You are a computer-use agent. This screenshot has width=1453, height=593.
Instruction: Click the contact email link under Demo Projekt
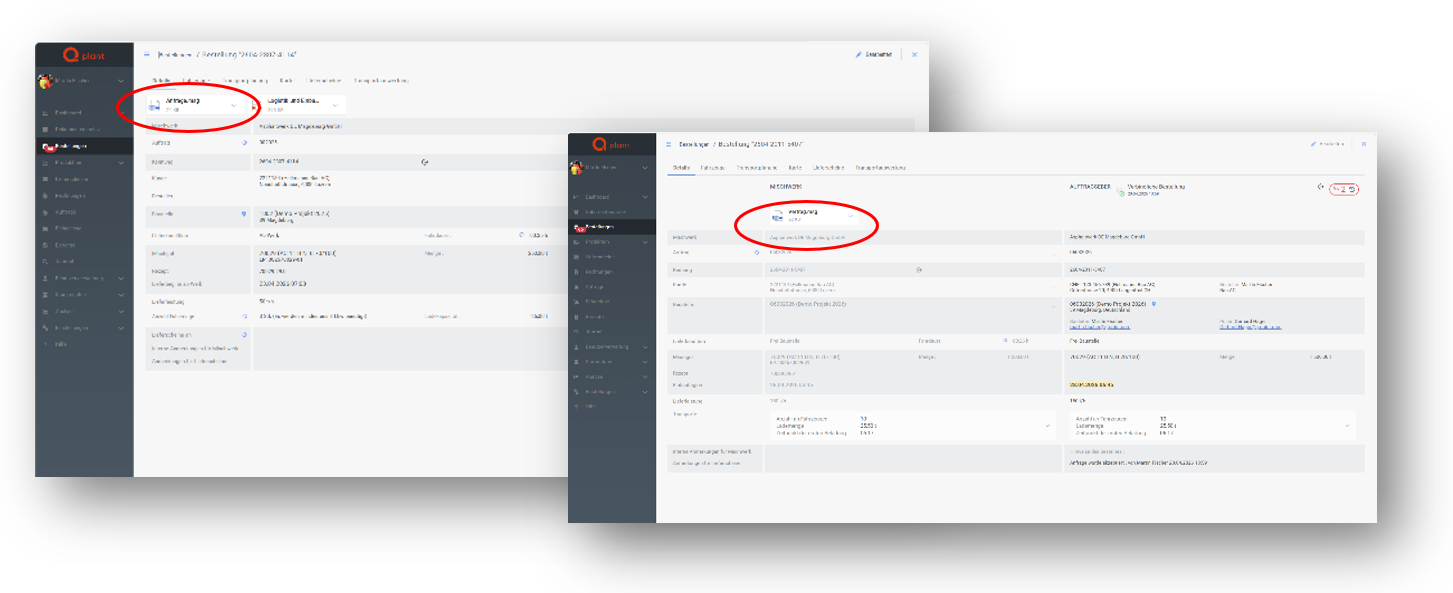point(1100,327)
